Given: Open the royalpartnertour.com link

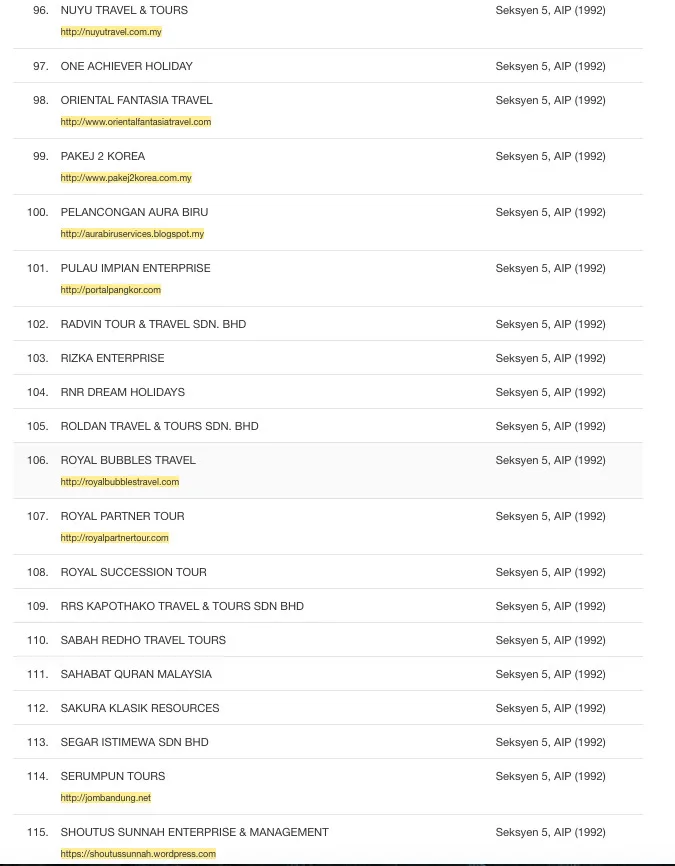Looking at the screenshot, I should coord(115,538).
